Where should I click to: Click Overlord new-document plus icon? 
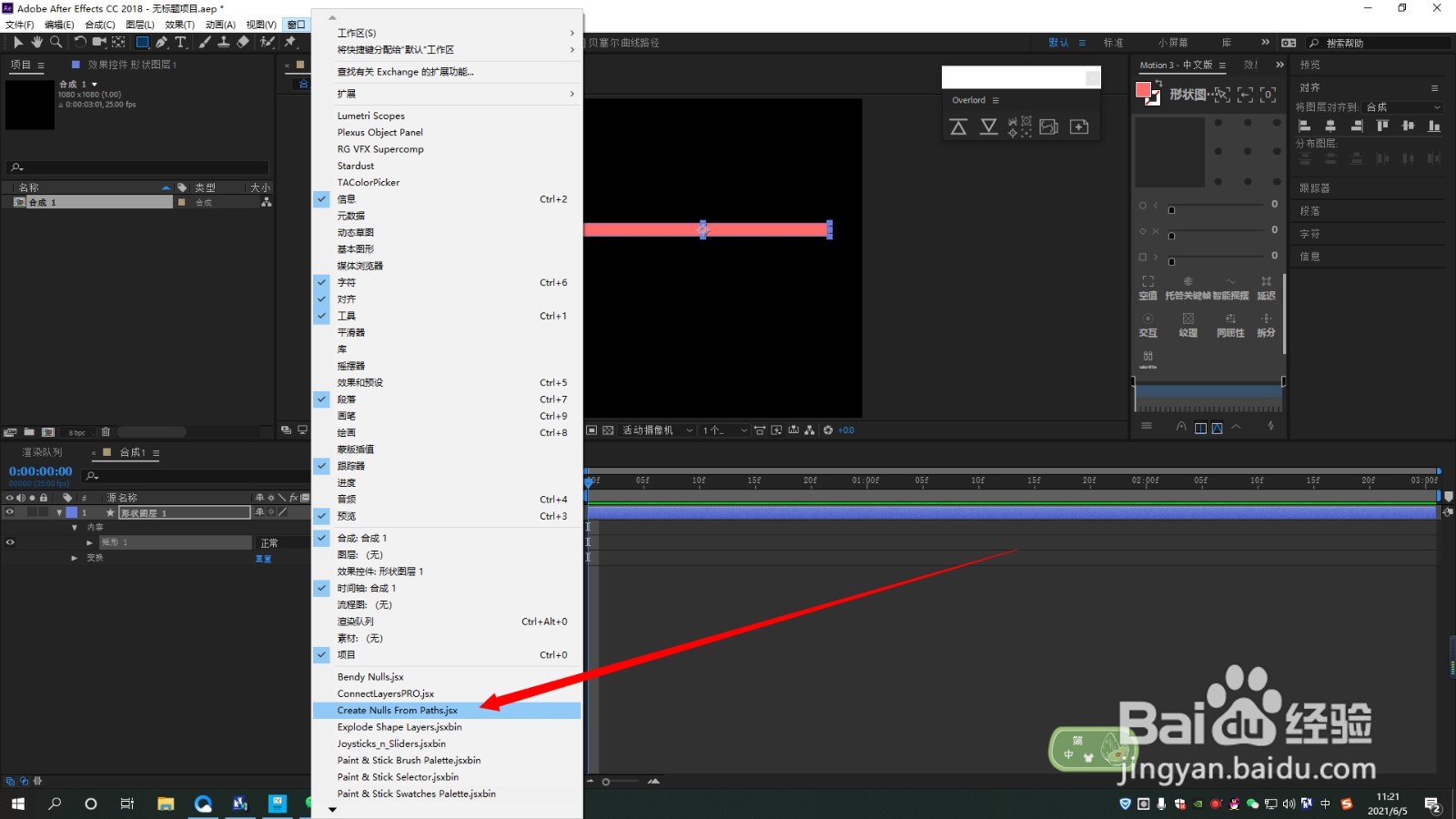[1079, 127]
